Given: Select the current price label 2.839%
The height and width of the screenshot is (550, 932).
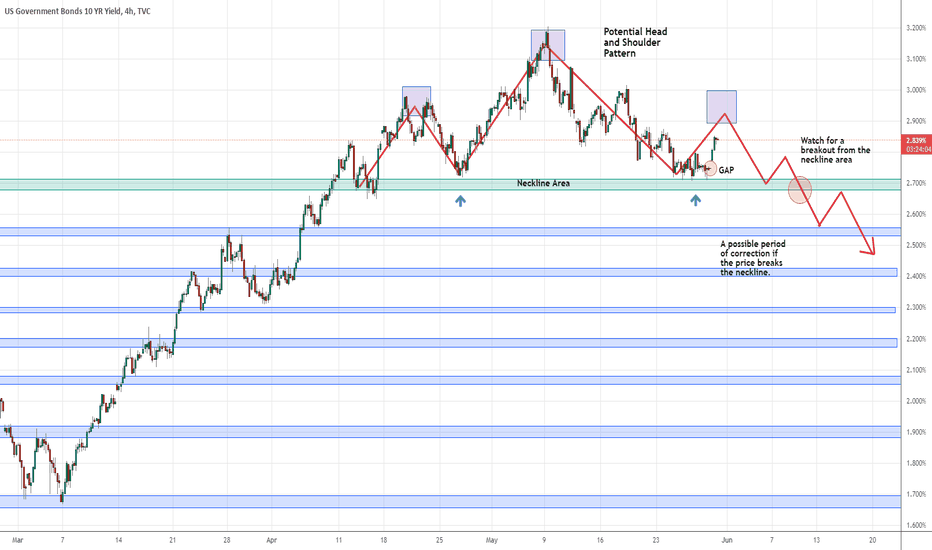Looking at the screenshot, I should click(916, 141).
